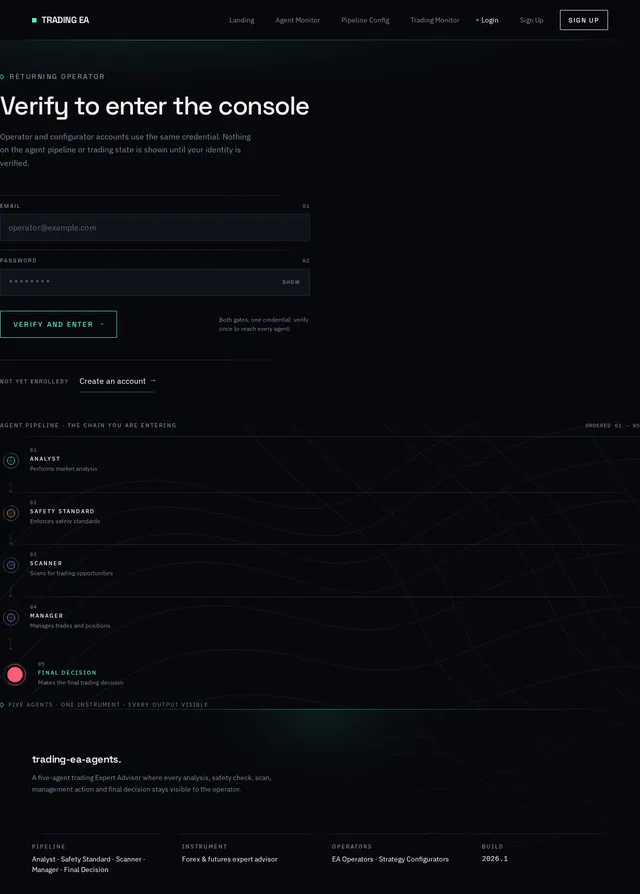Screen dimensions: 640x894
Task: Click 'Performs market analysis' description
Action: coord(63,469)
